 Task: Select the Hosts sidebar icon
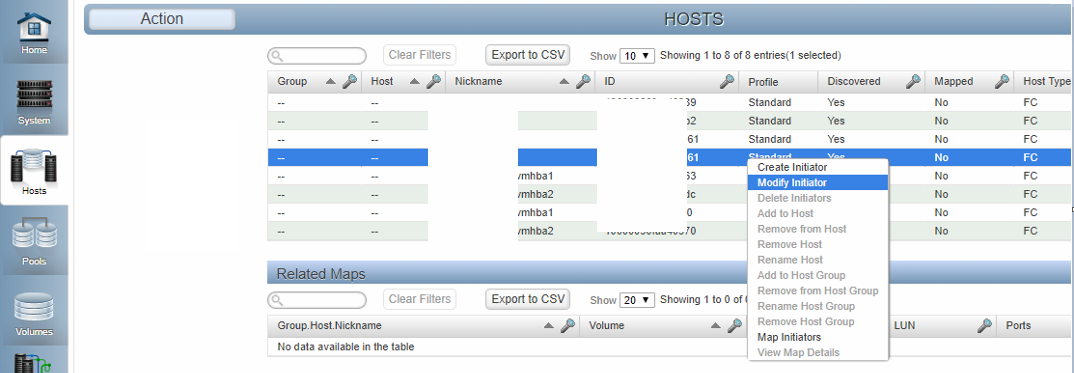point(34,172)
